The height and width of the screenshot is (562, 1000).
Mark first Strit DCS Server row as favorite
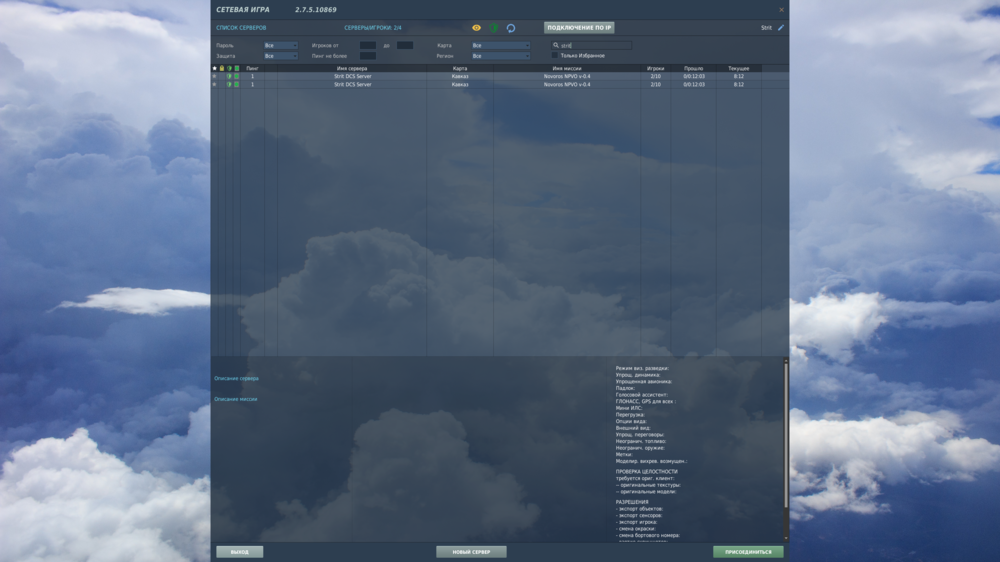(x=214, y=76)
